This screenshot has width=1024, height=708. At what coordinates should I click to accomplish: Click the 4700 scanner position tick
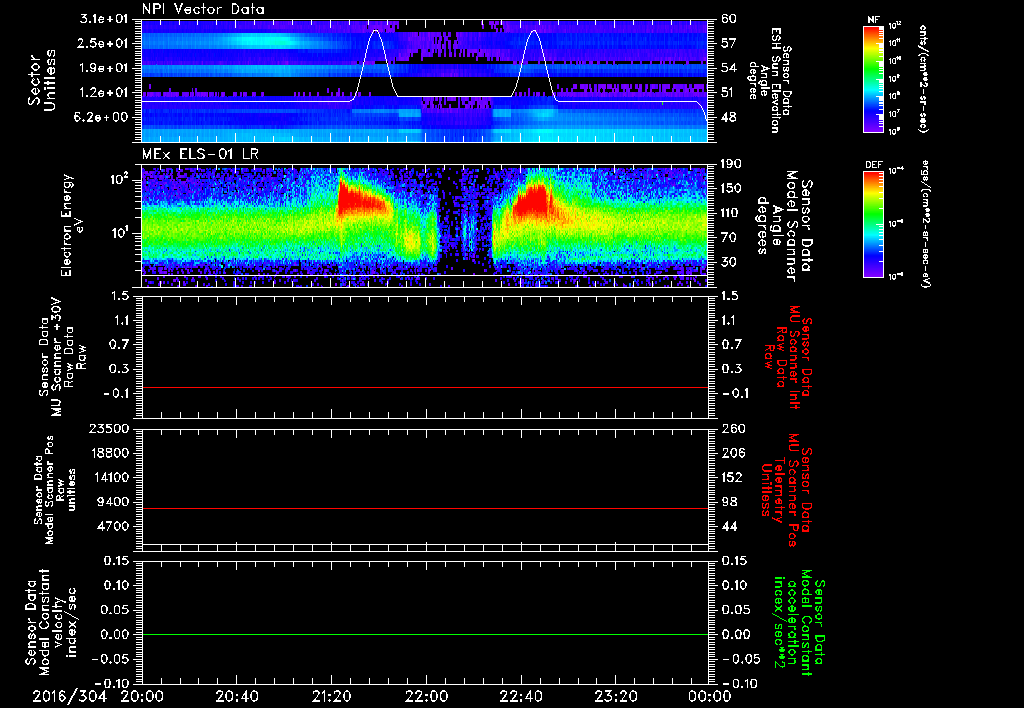click(113, 526)
